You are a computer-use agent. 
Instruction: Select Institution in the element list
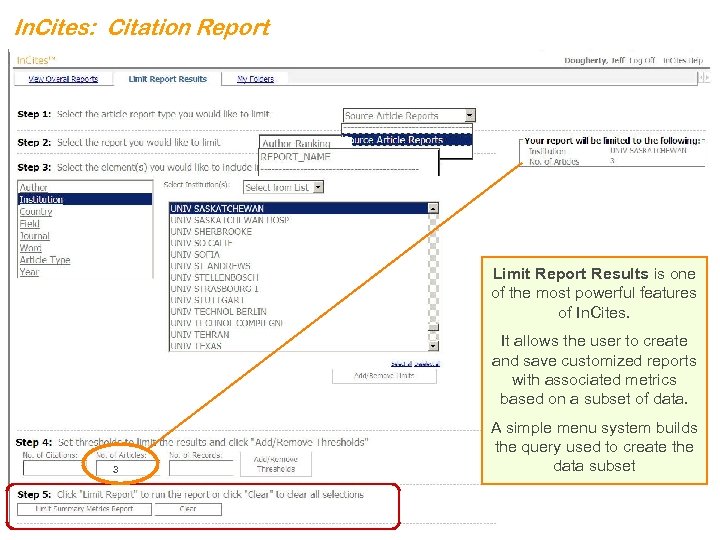tap(85, 199)
